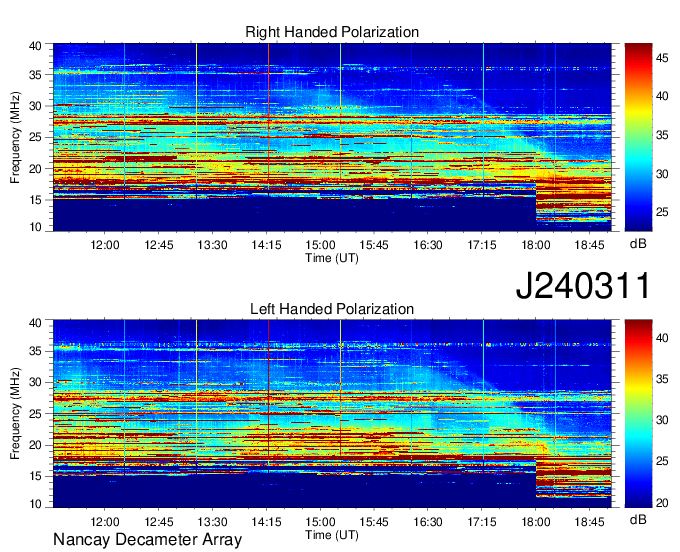This screenshot has height=552, width=680.
Task: Click the Left Handed Polarization plot title
Action: (332, 309)
